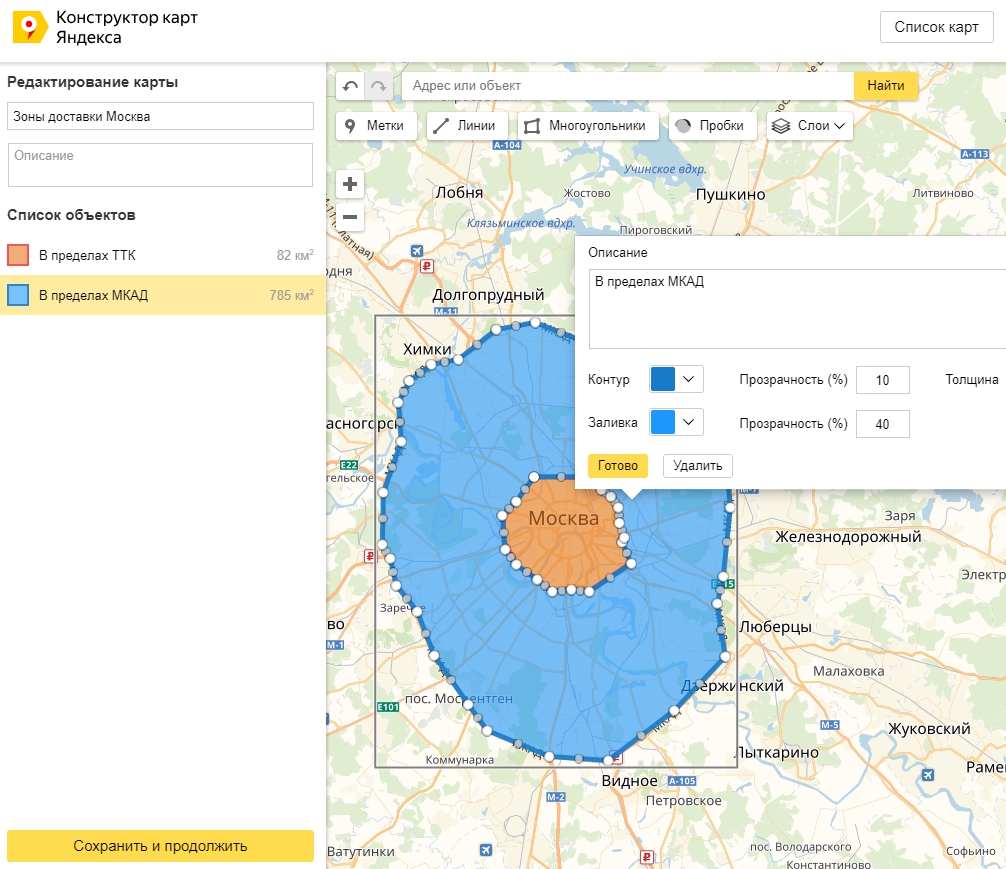Click the redo arrow icon
The image size is (1006, 869).
pos(379,87)
